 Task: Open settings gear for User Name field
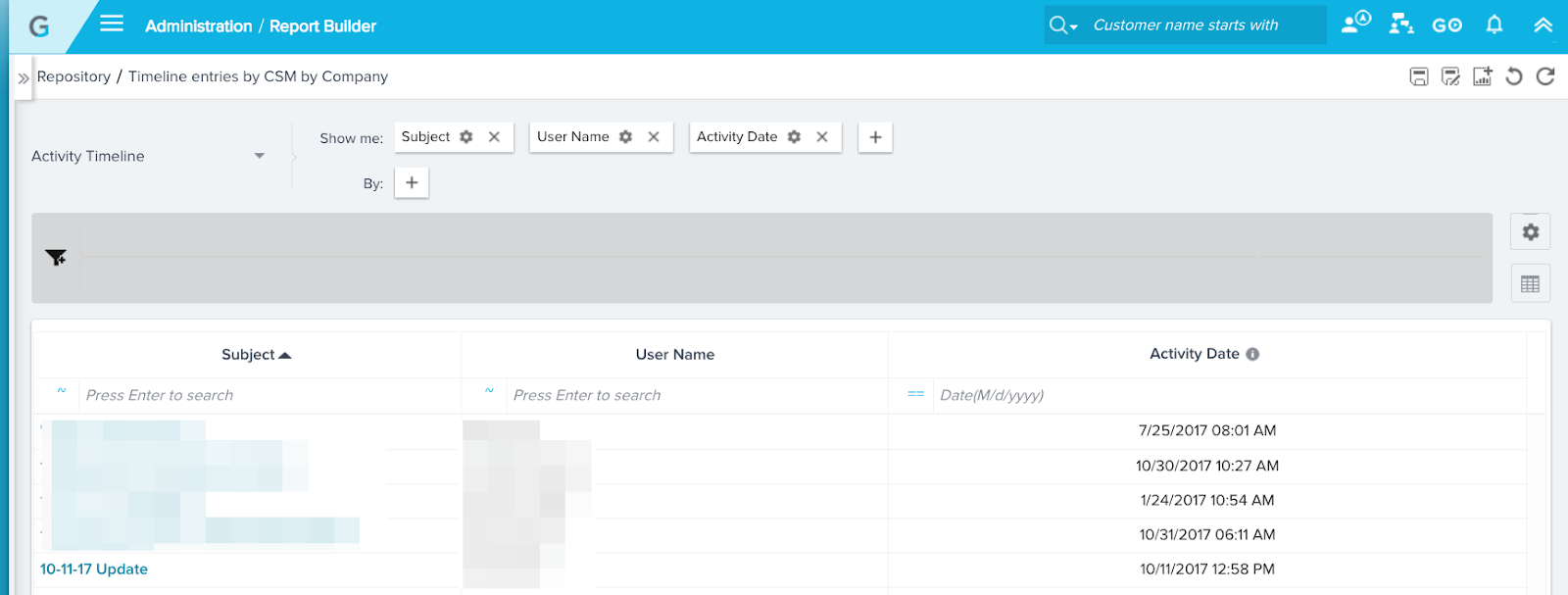pos(625,137)
